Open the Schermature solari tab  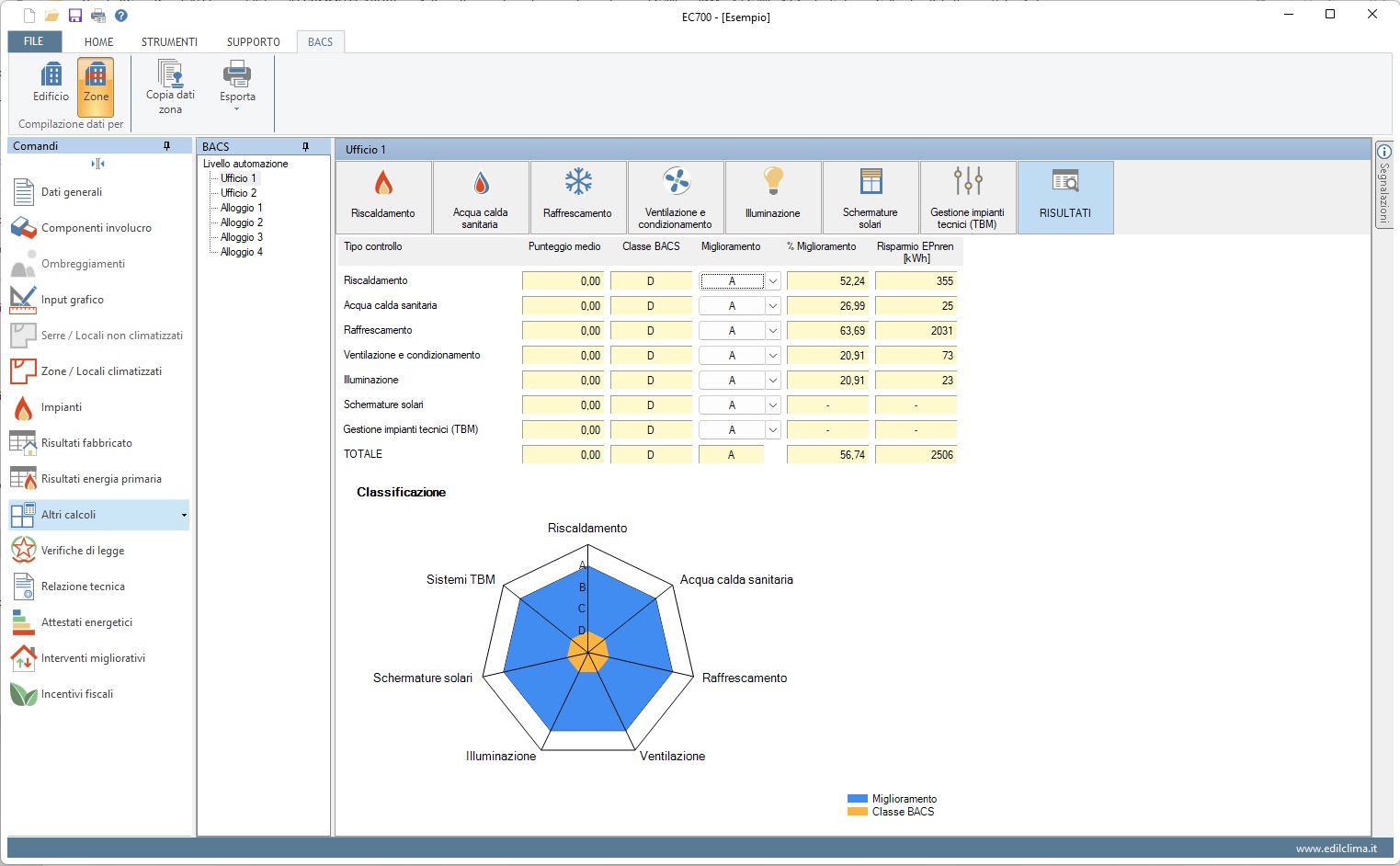click(871, 198)
